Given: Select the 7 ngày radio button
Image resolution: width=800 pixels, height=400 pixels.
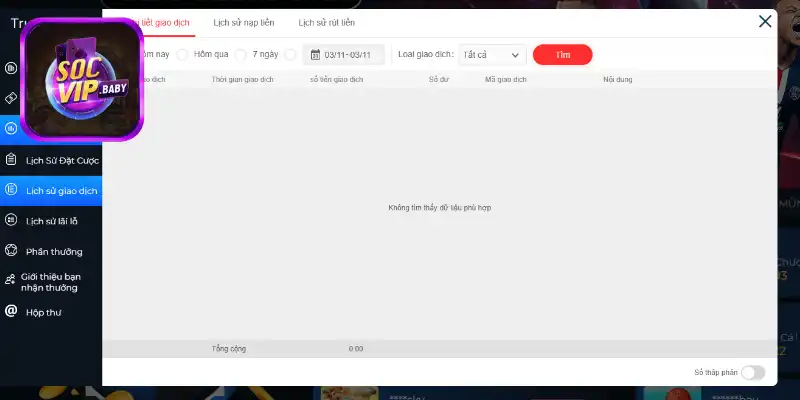Looking at the screenshot, I should 241,55.
